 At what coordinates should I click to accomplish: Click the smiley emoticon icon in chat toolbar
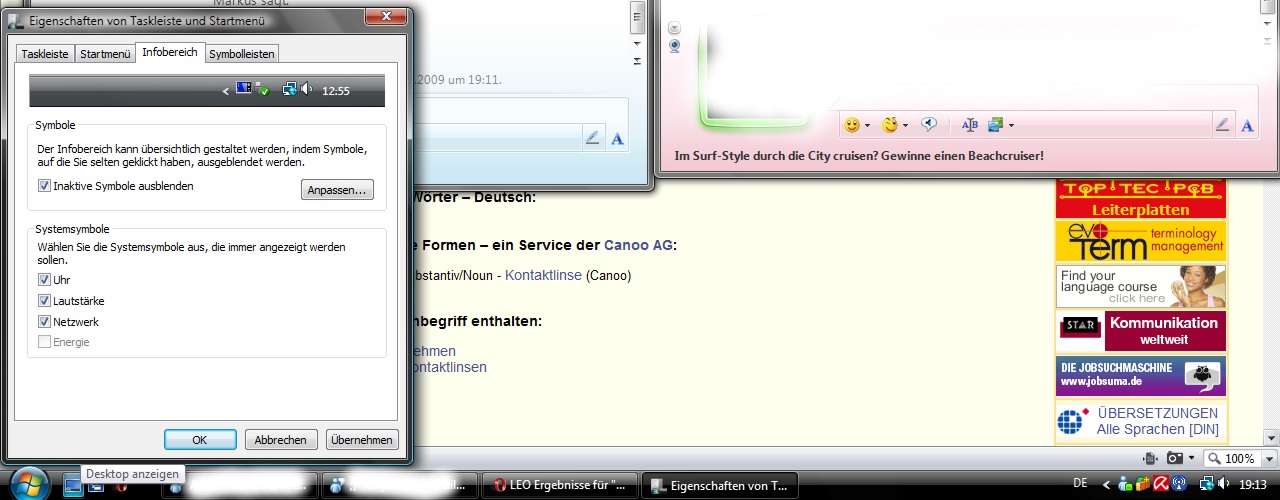tap(852, 125)
